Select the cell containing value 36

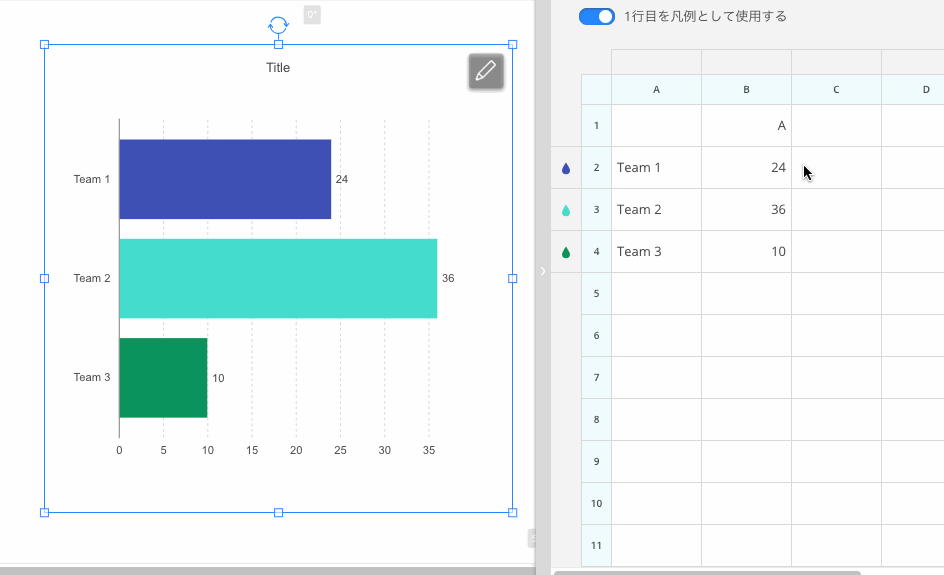pos(746,210)
